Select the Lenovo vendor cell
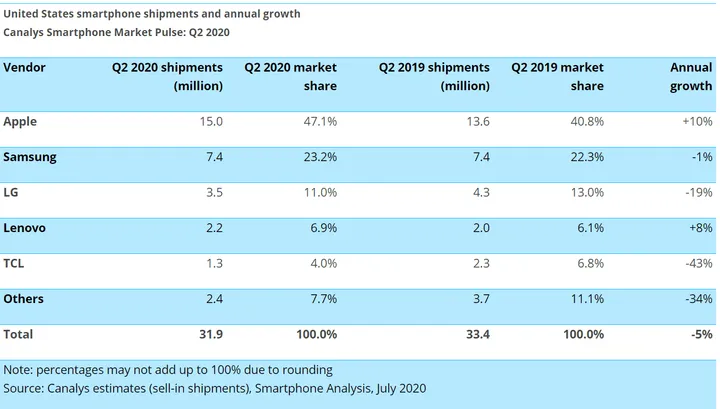 pos(24,228)
